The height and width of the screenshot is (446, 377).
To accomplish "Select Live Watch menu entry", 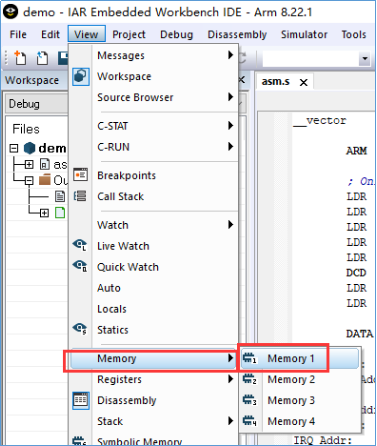I will click(x=123, y=246).
